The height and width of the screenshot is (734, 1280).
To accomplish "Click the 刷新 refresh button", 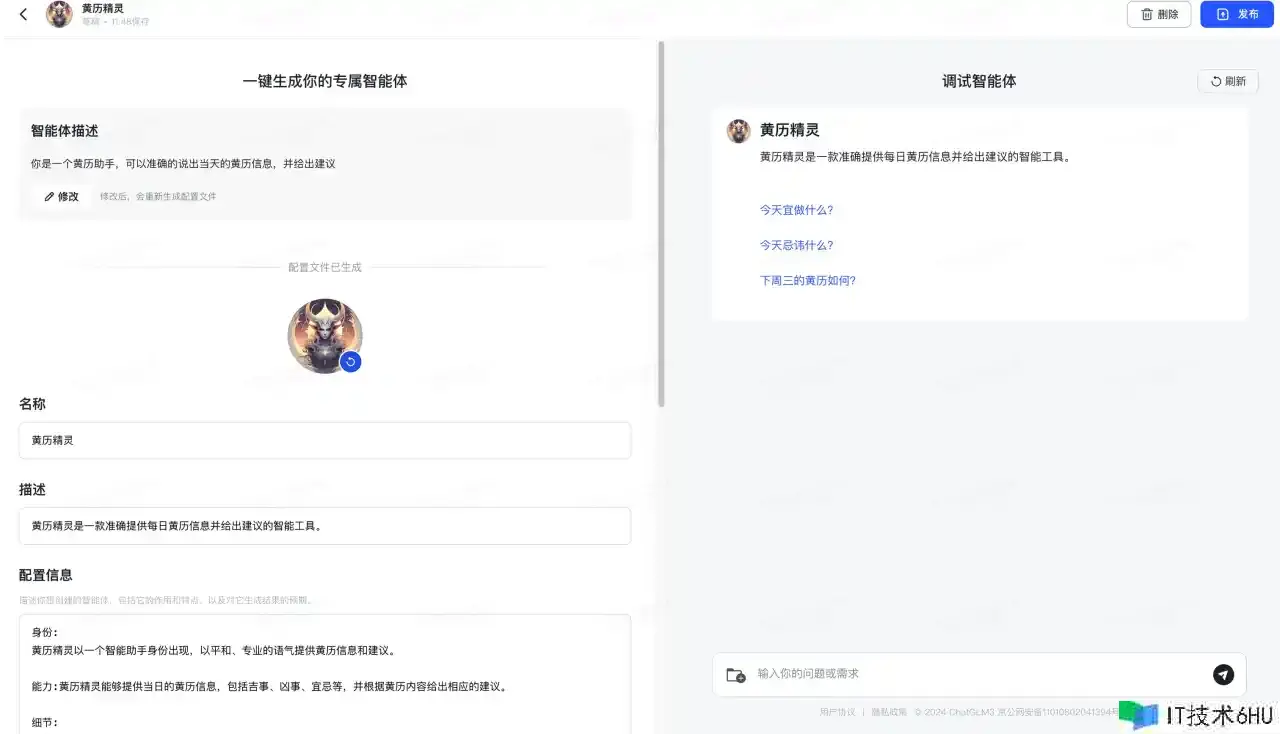I will (x=1227, y=82).
